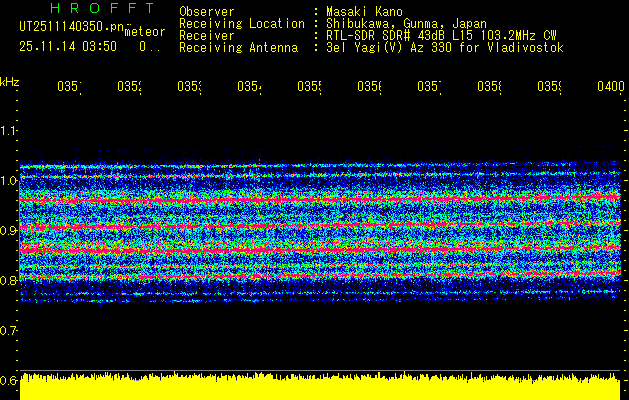Click the HROFFT title text
Image resolution: width=629 pixels, height=400 pixels.
102,8
